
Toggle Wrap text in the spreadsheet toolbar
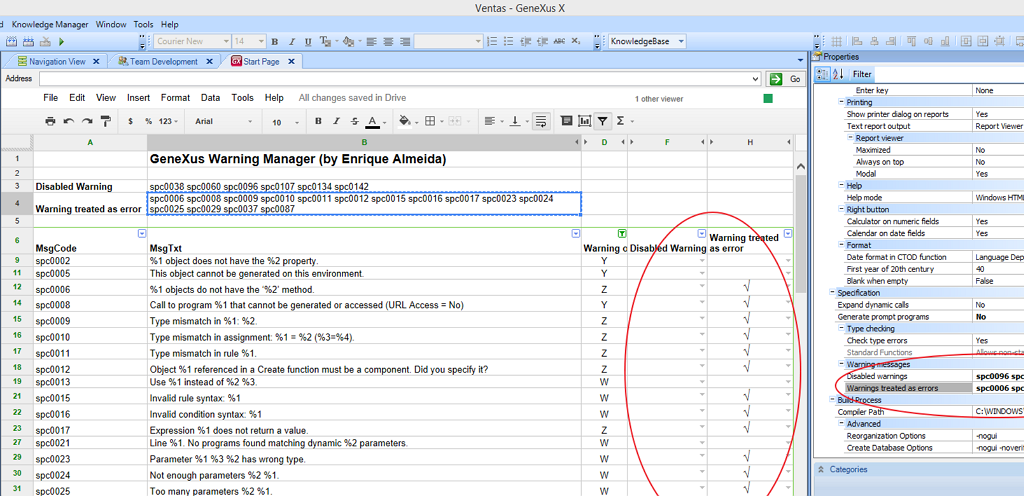click(x=540, y=121)
